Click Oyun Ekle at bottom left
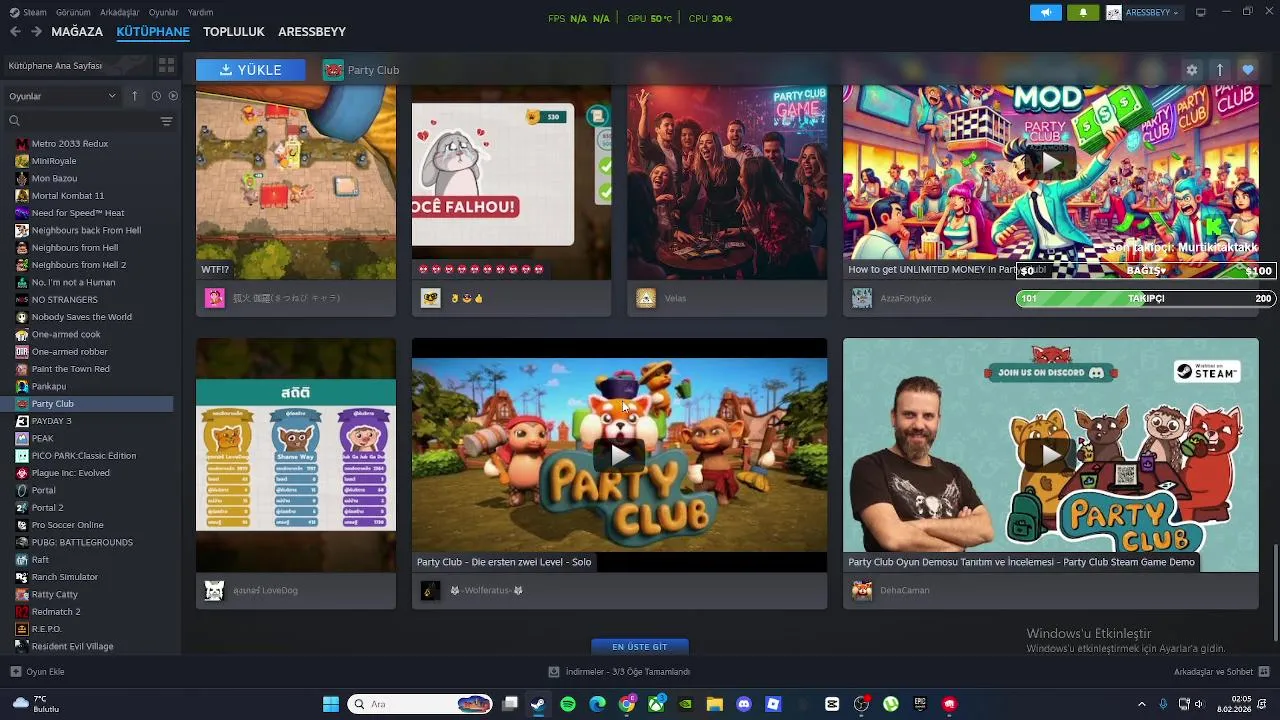This screenshot has height=720, width=1280. (x=38, y=672)
